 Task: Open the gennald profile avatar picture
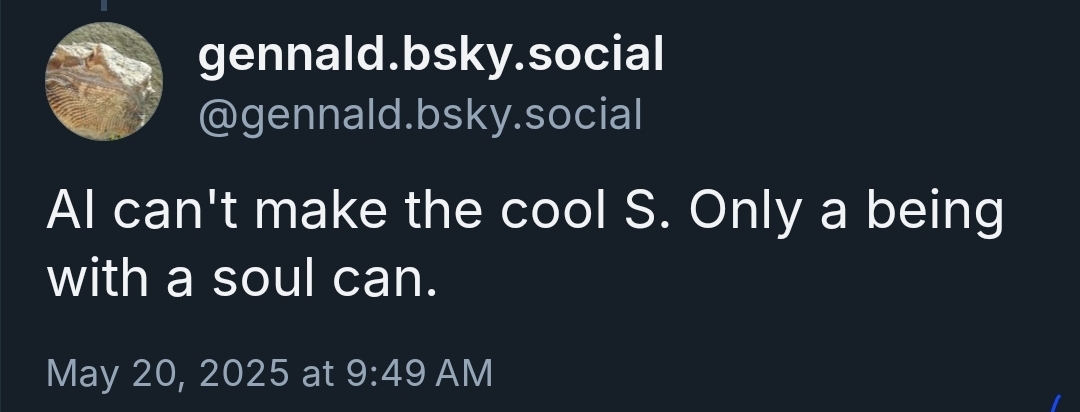104,82
